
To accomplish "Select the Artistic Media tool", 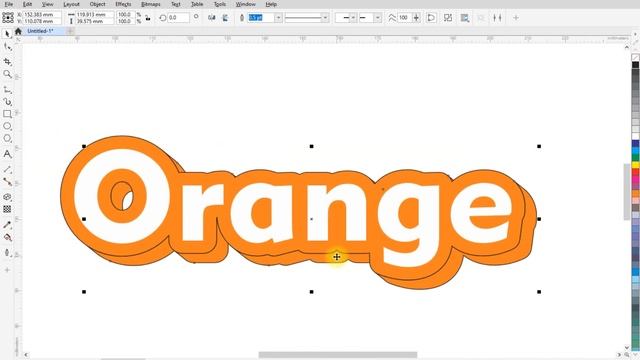I will point(7,102).
